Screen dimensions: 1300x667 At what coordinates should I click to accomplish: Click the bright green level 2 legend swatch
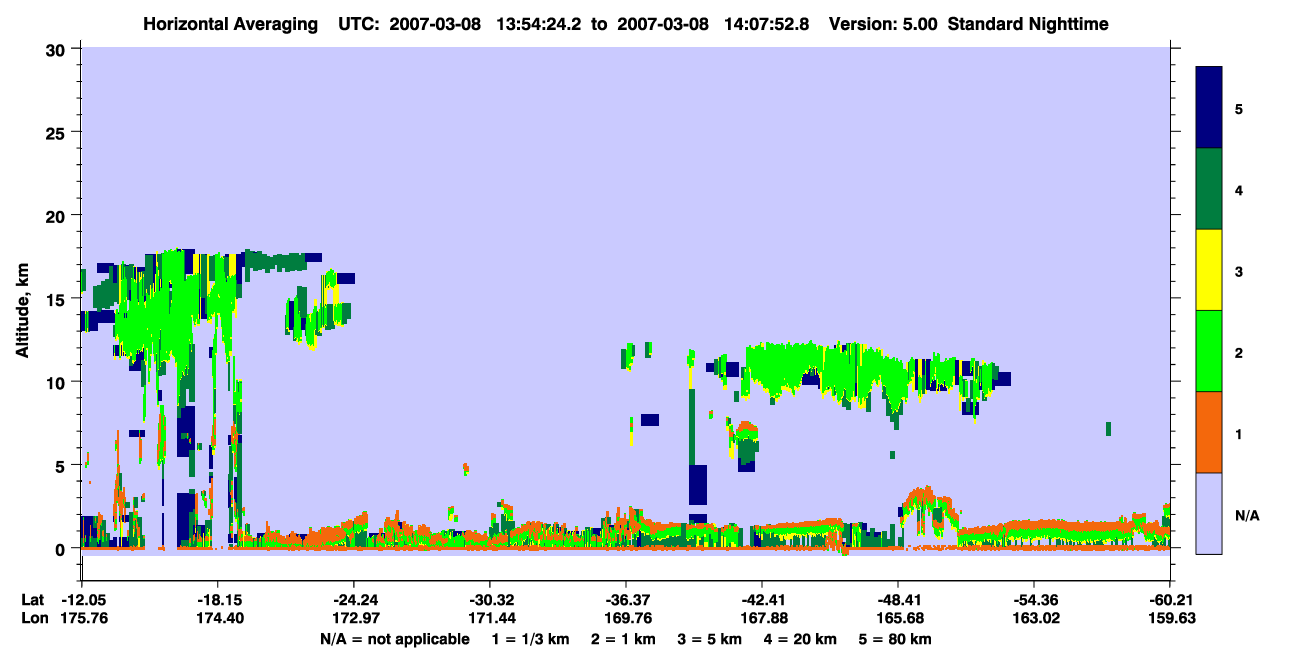pyautogui.click(x=1210, y=351)
